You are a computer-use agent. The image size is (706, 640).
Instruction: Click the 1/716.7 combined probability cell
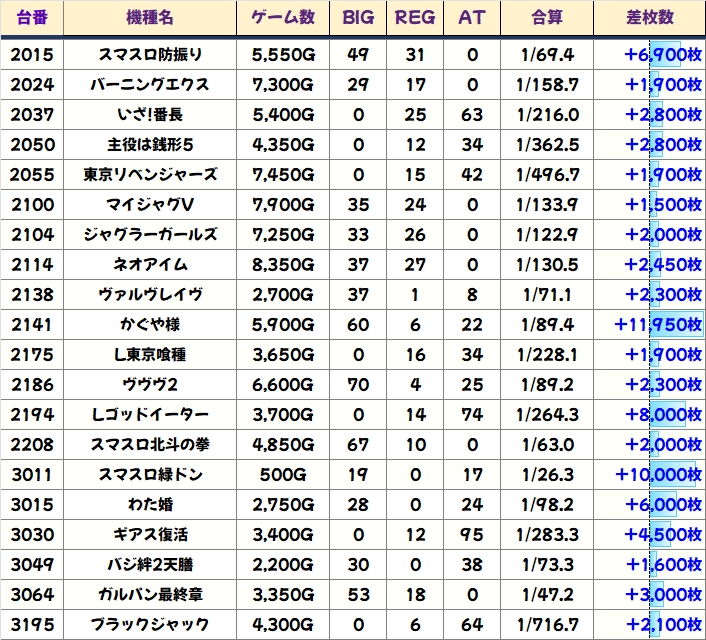pyautogui.click(x=549, y=624)
